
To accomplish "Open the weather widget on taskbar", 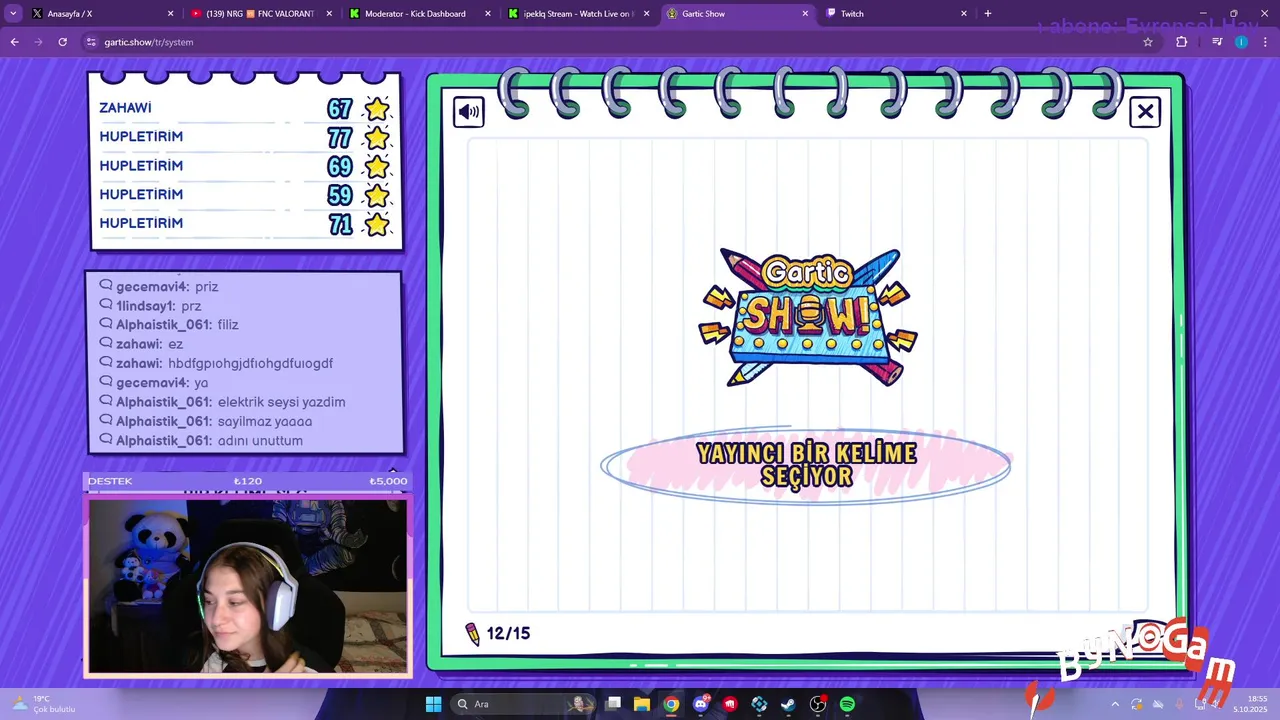I will 45,704.
